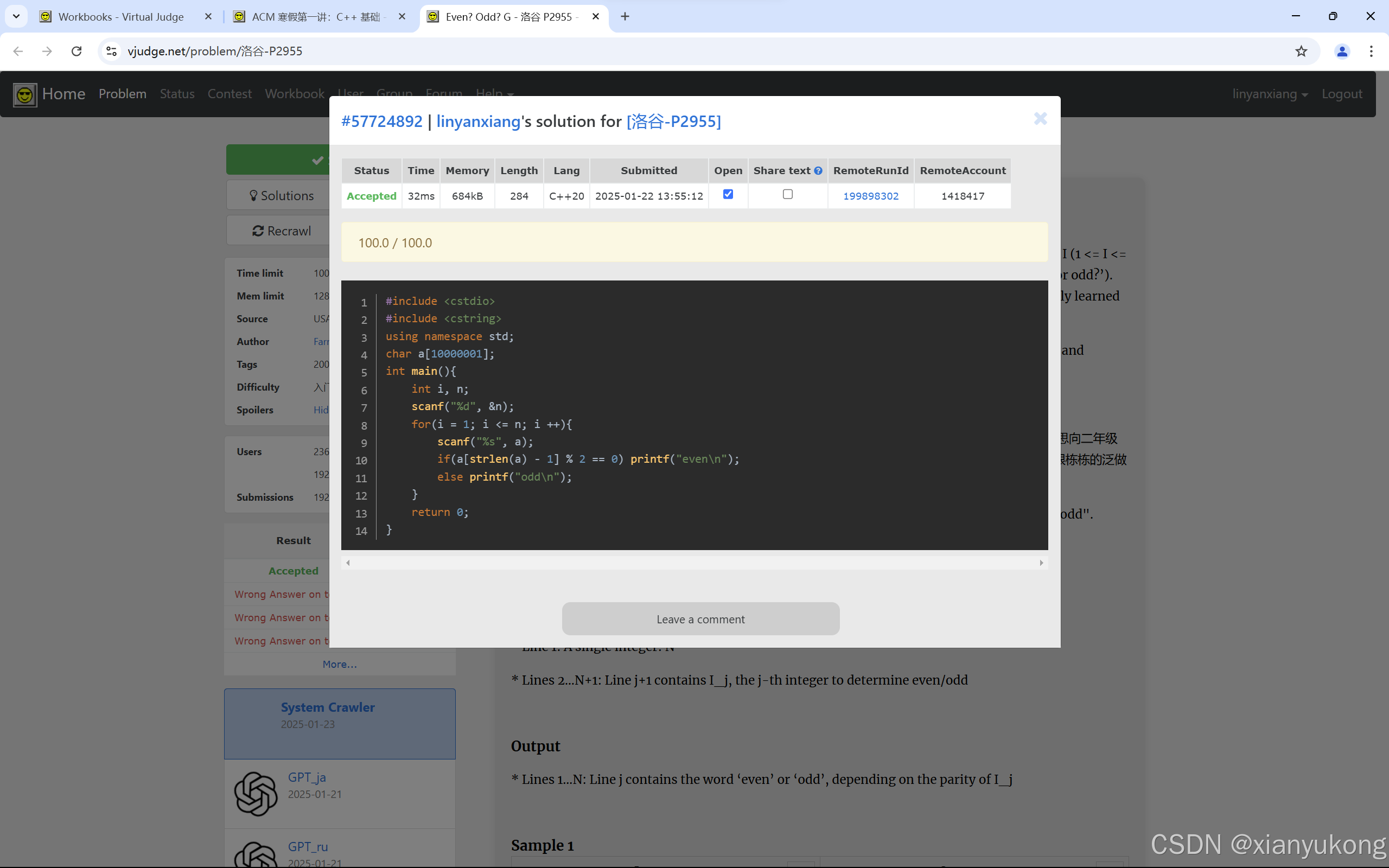Close the solution dialog with the X
Viewport: 1389px width, 868px height.
(x=1040, y=119)
